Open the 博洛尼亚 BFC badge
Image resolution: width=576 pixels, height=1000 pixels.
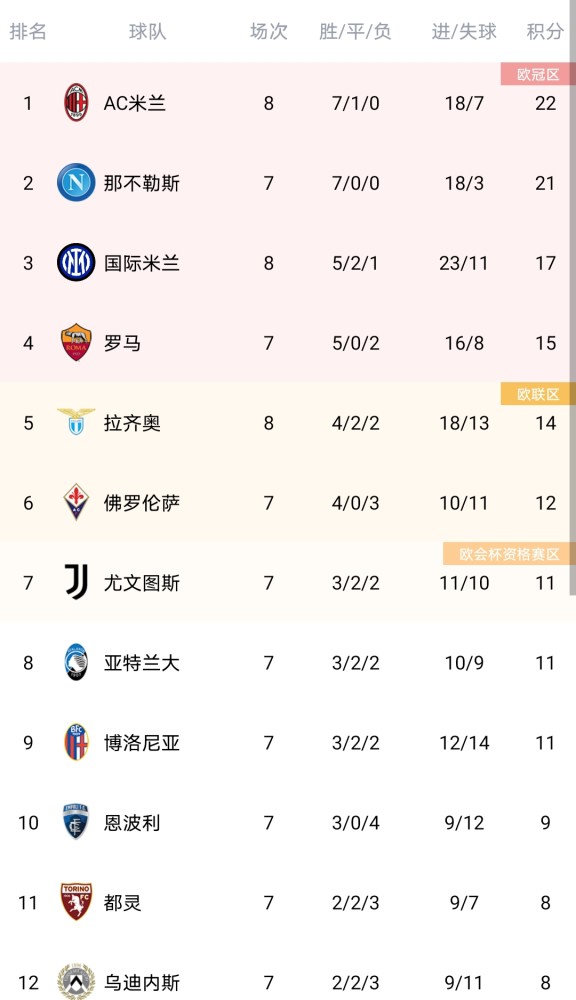tap(76, 742)
